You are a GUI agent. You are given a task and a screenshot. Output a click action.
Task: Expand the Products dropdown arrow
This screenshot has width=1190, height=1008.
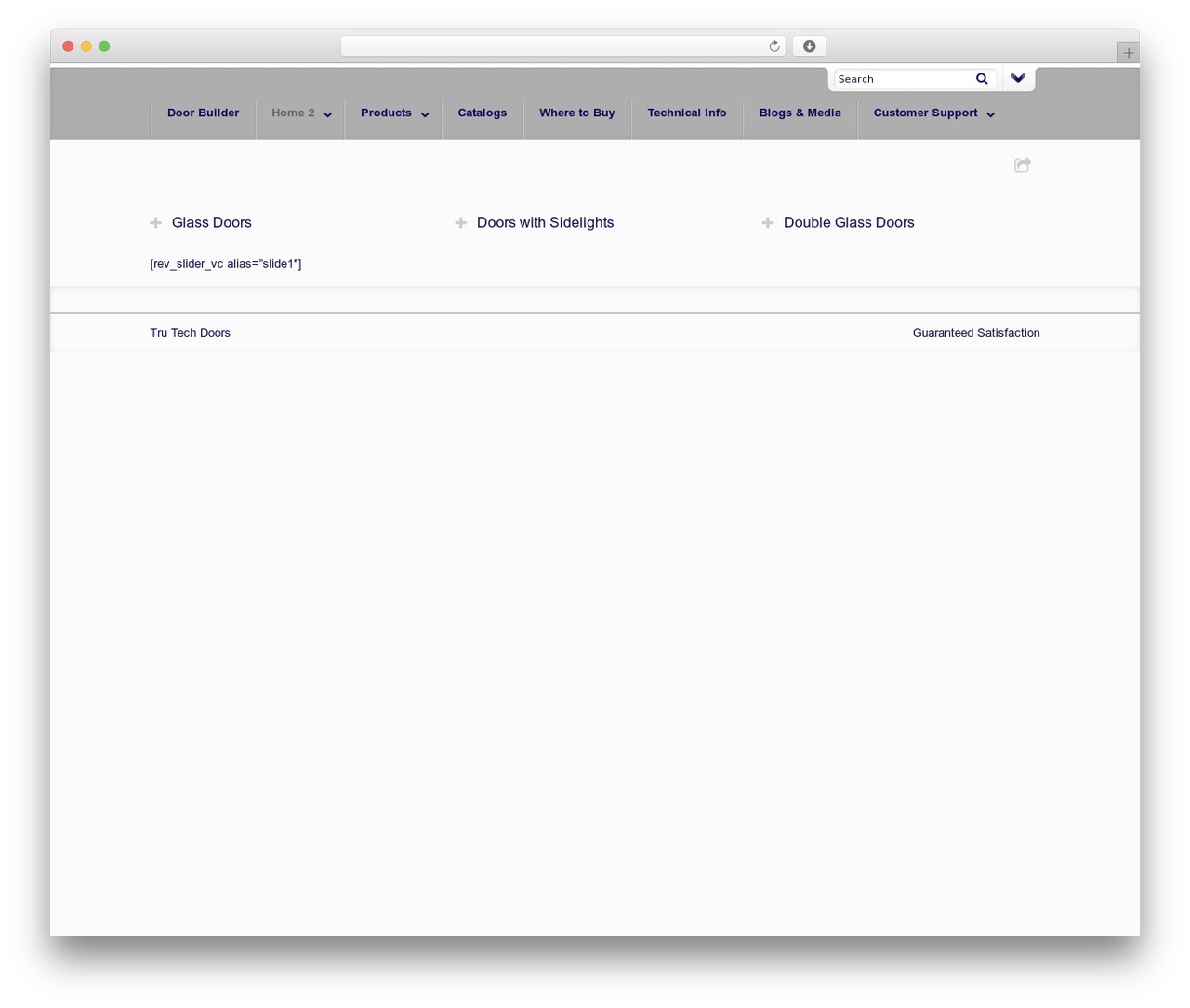[x=425, y=114]
